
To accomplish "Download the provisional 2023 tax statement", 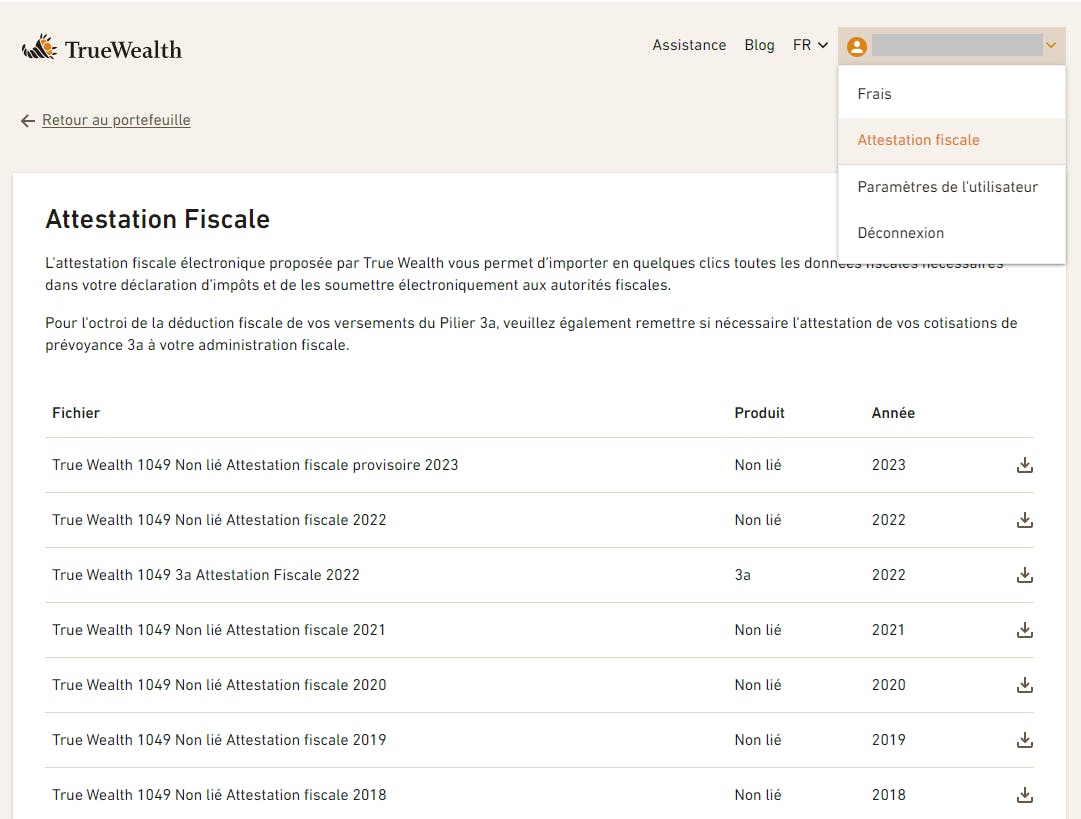I will pos(1024,465).
